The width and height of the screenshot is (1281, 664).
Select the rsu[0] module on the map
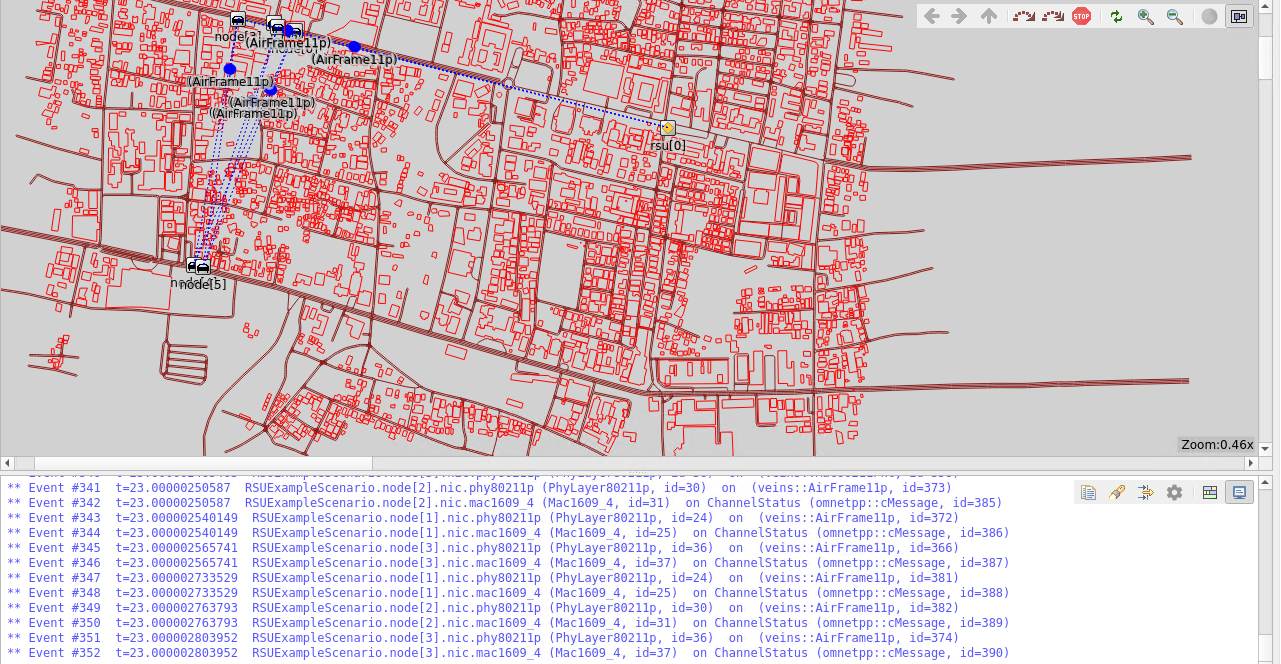click(667, 128)
